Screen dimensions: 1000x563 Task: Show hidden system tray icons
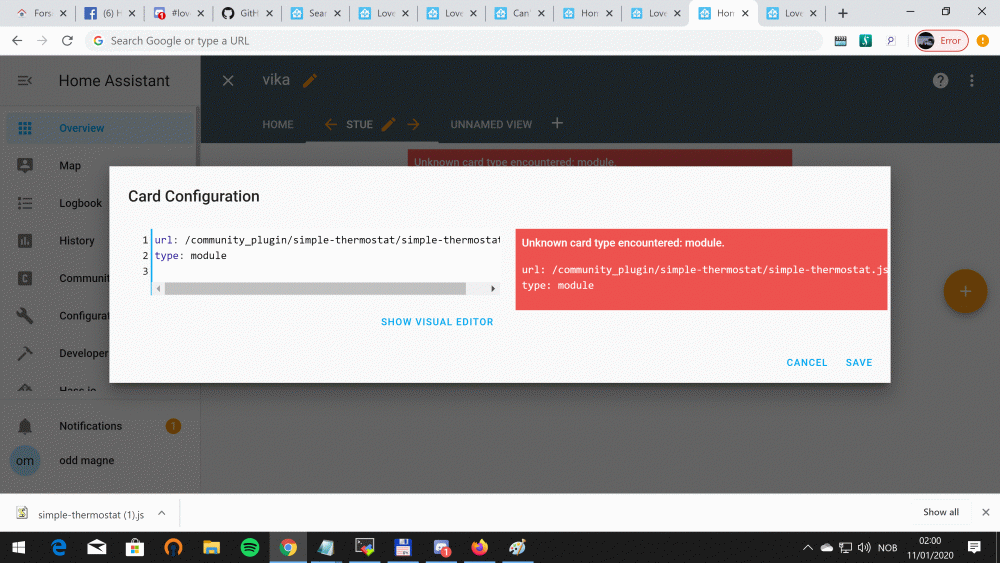(x=808, y=548)
